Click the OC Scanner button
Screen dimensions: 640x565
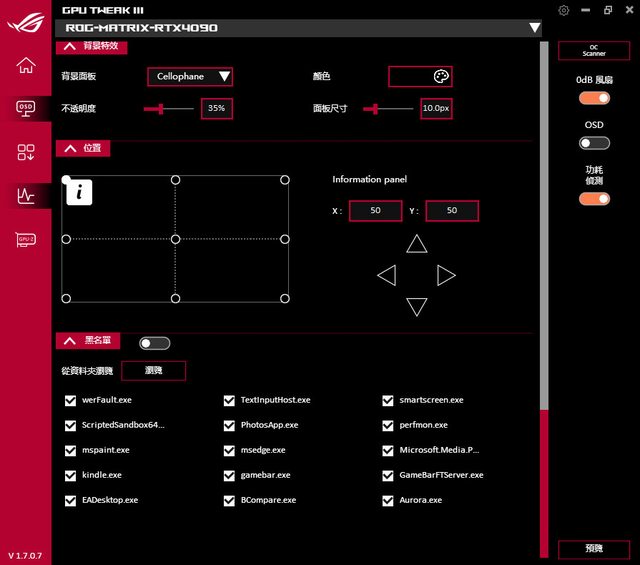pyautogui.click(x=594, y=51)
